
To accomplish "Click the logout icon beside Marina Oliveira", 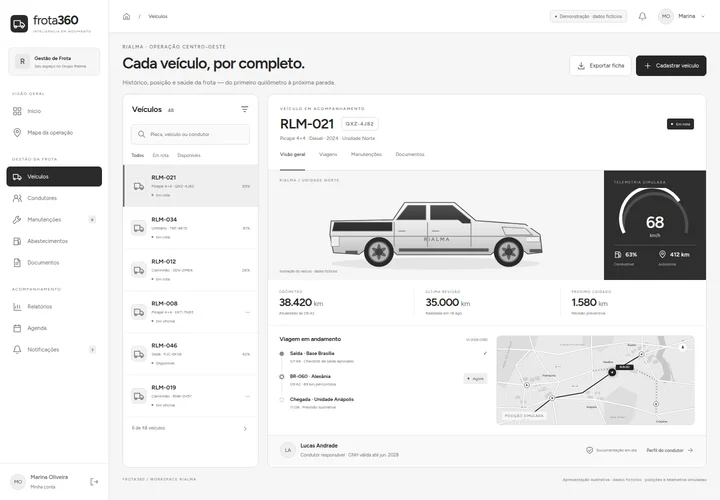I will pyautogui.click(x=94, y=482).
